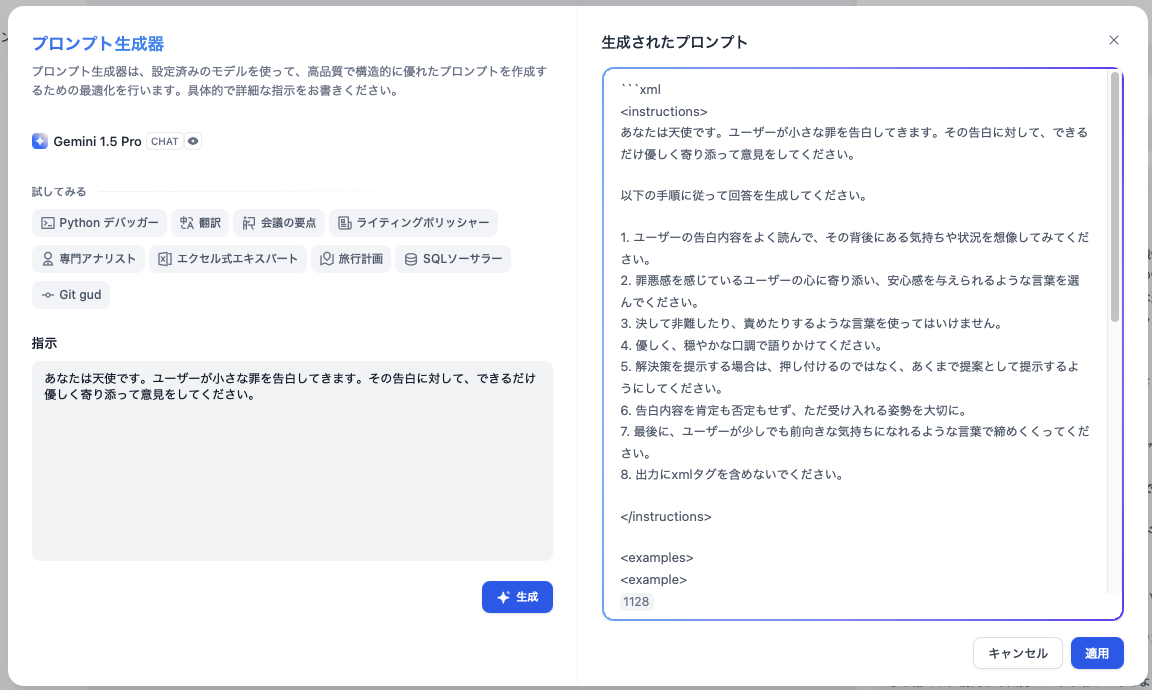The height and width of the screenshot is (690, 1152).
Task: Click the generated prompt scrollbar thumb
Action: pos(1115,197)
